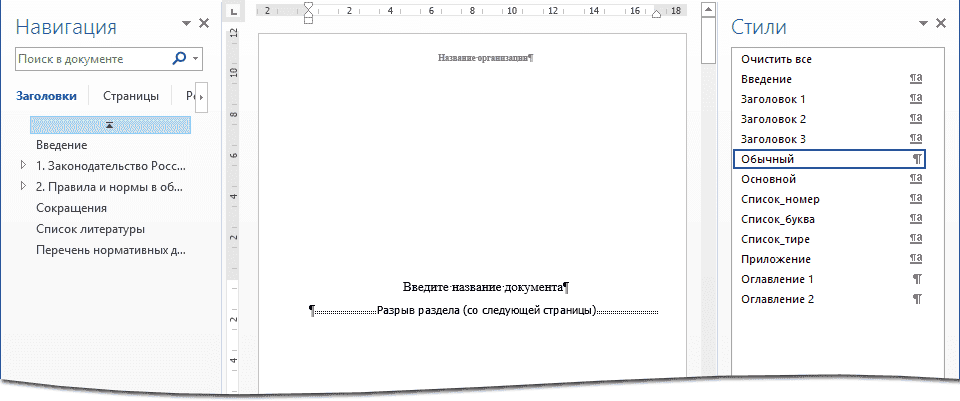
Task: Click paragraph icon beside Оглавление 1
Action: tap(917, 279)
